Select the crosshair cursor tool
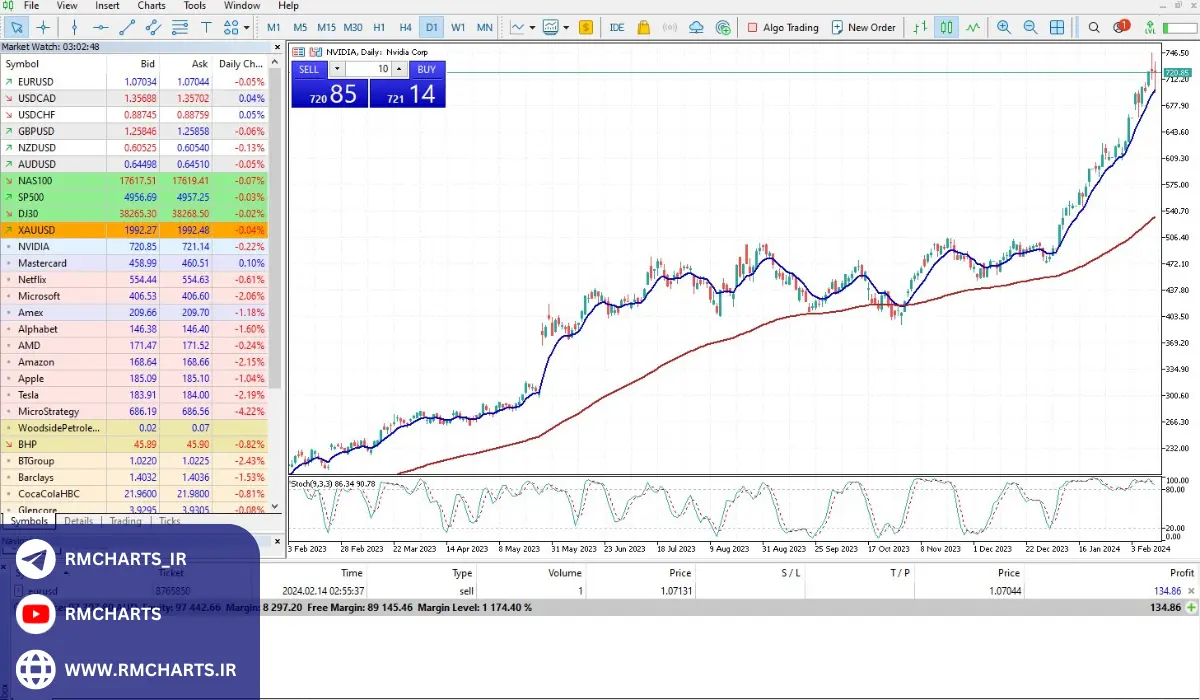The width and height of the screenshot is (1200, 700). (44, 28)
